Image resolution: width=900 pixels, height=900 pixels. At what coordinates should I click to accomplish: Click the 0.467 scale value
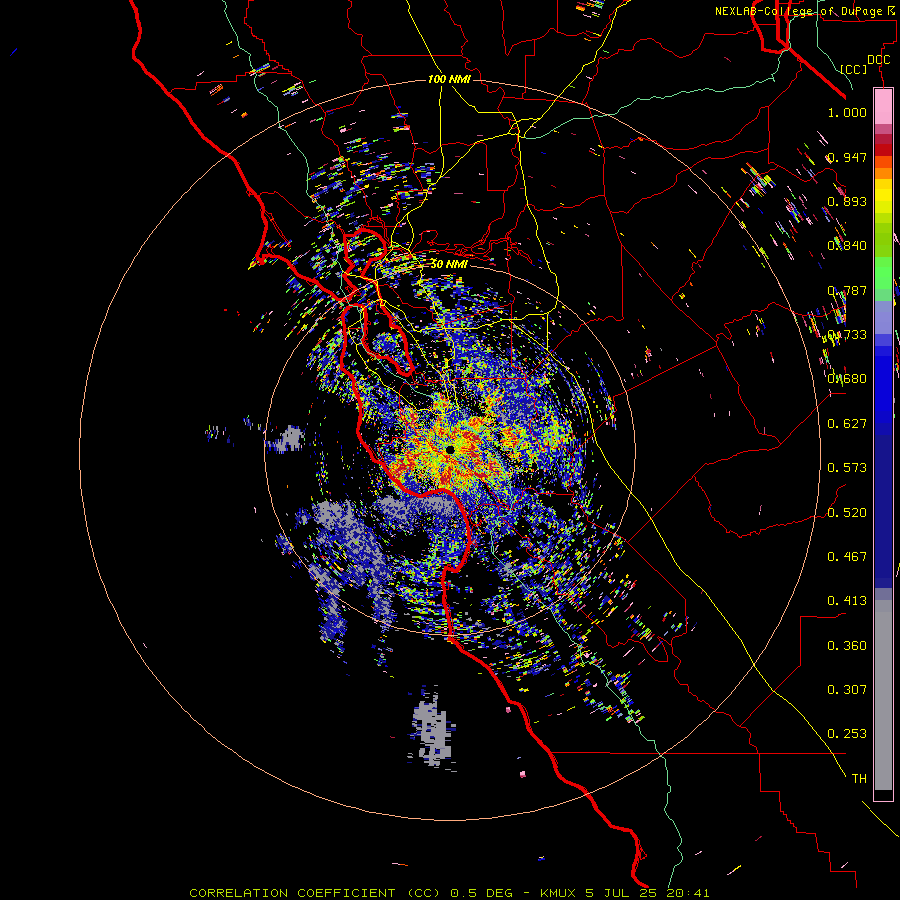847,557
